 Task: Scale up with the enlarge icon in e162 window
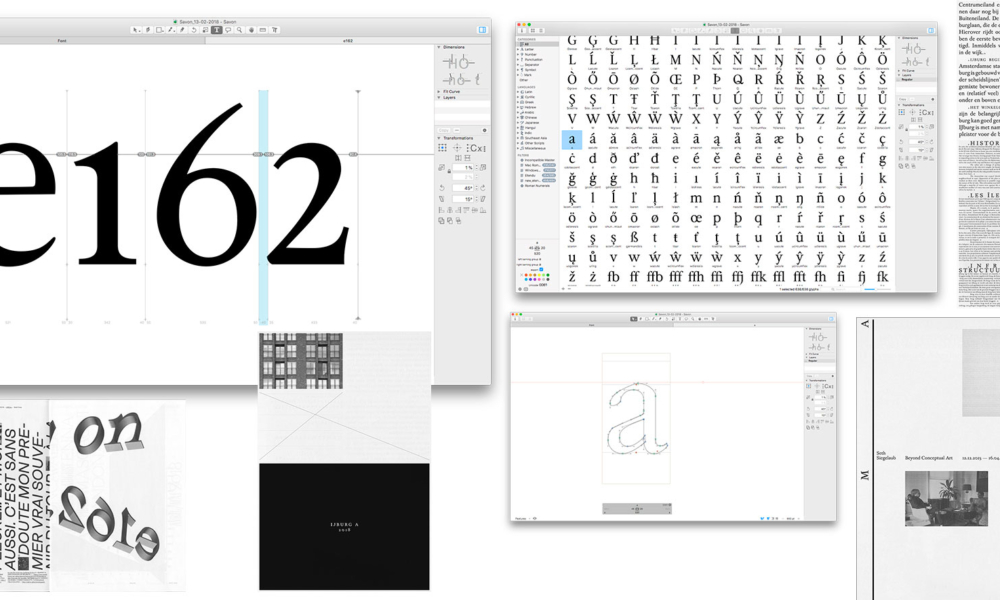coord(483,167)
